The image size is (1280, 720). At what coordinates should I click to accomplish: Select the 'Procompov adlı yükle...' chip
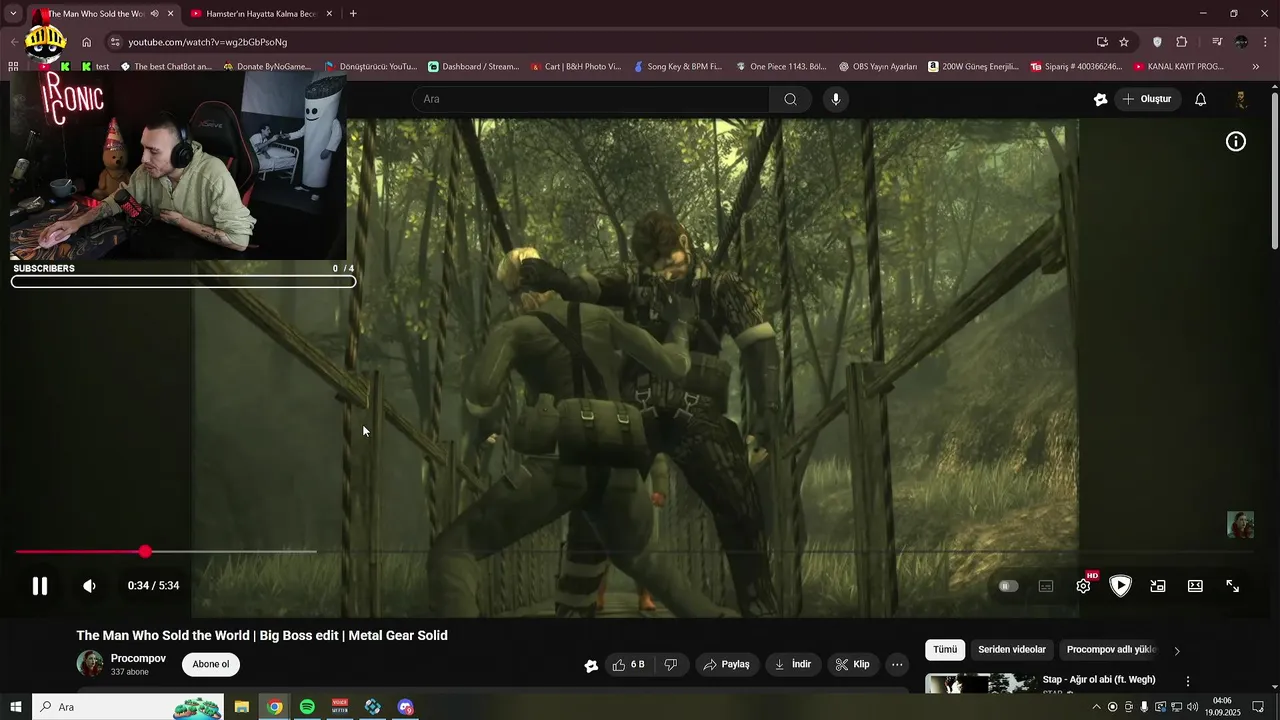pos(1110,650)
